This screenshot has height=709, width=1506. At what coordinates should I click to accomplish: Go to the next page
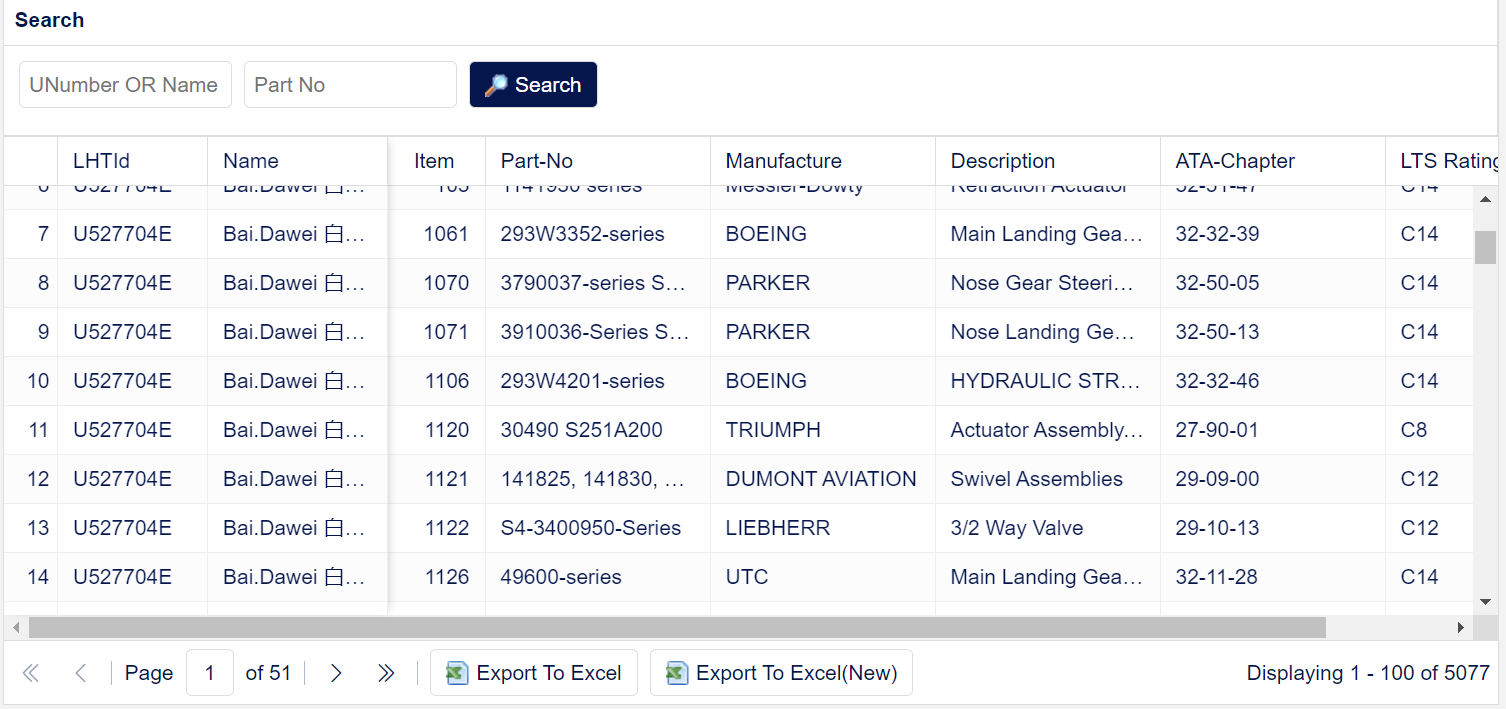coord(336,673)
